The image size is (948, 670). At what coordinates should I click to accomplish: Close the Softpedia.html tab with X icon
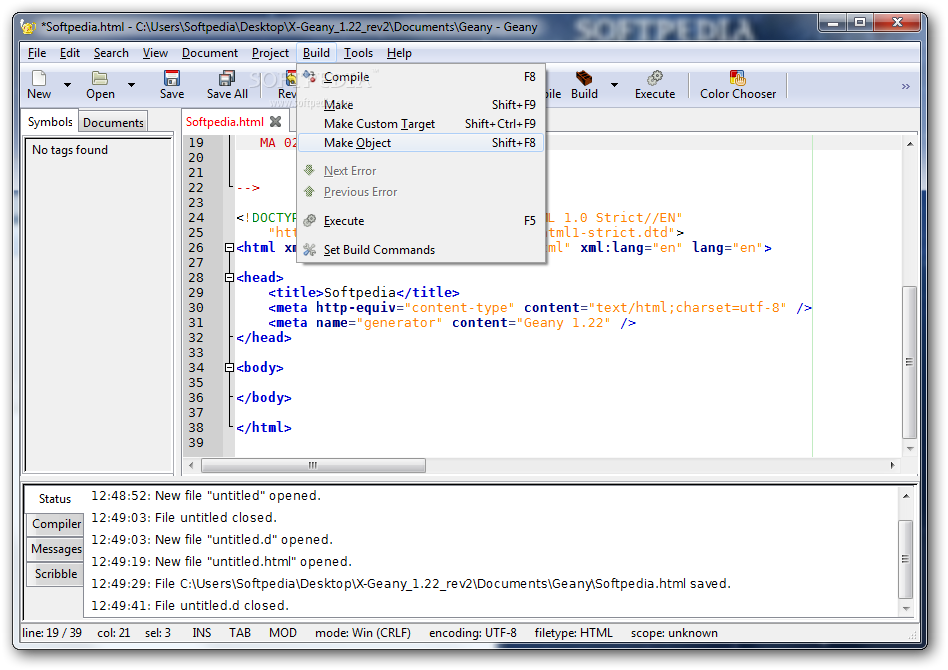click(x=276, y=122)
